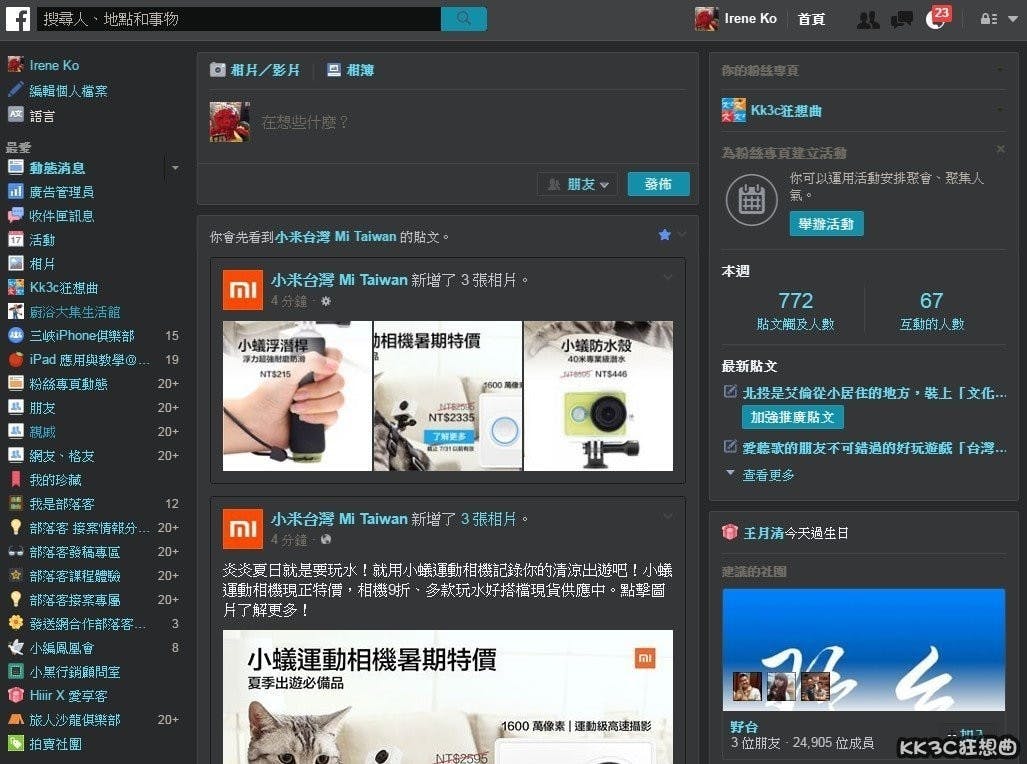Image resolution: width=1027 pixels, height=764 pixels.
Task: Click 小編鳳凰會 bird icon
Action: coord(16,647)
